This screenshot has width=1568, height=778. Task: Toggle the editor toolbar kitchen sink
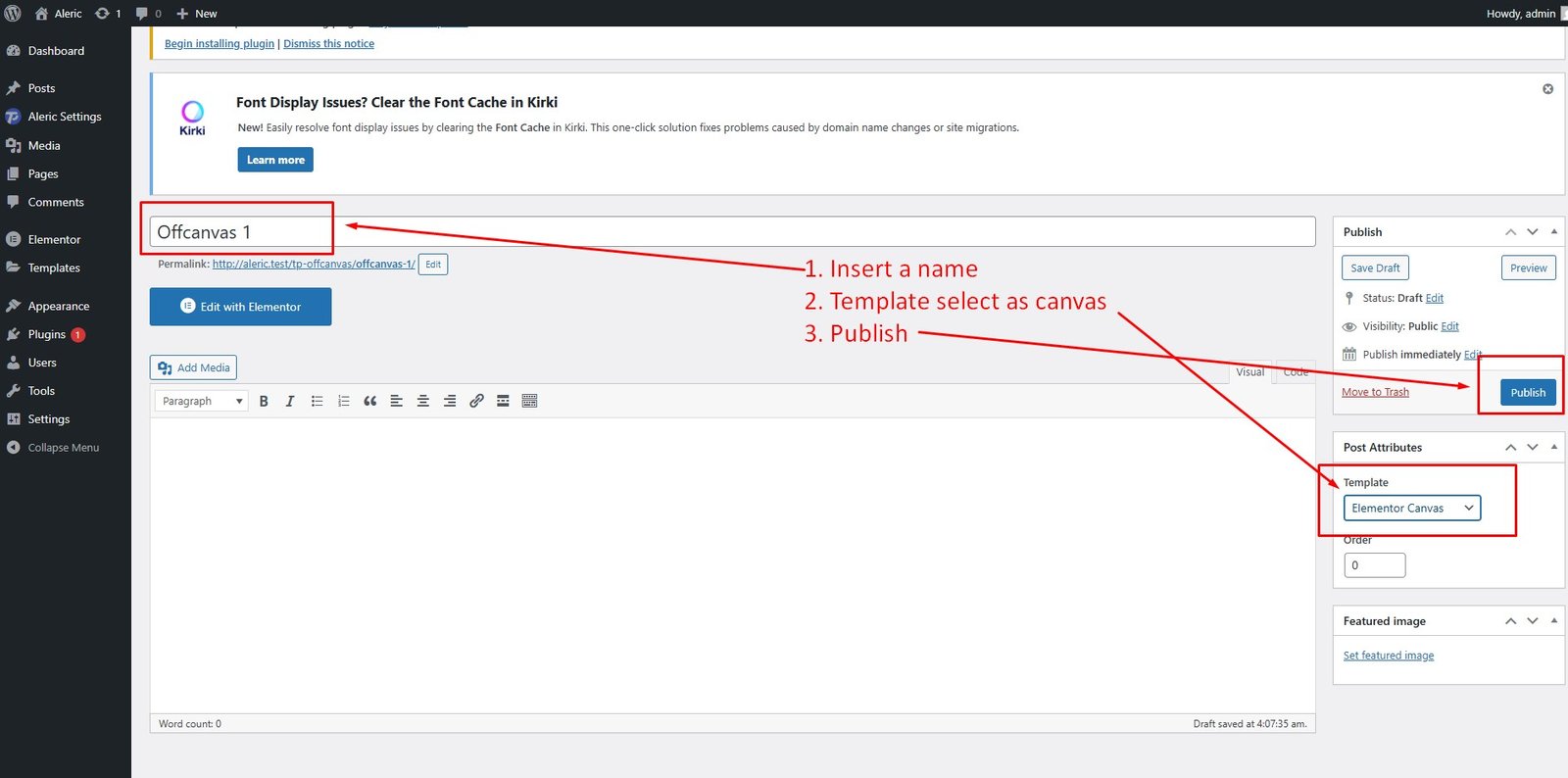529,401
